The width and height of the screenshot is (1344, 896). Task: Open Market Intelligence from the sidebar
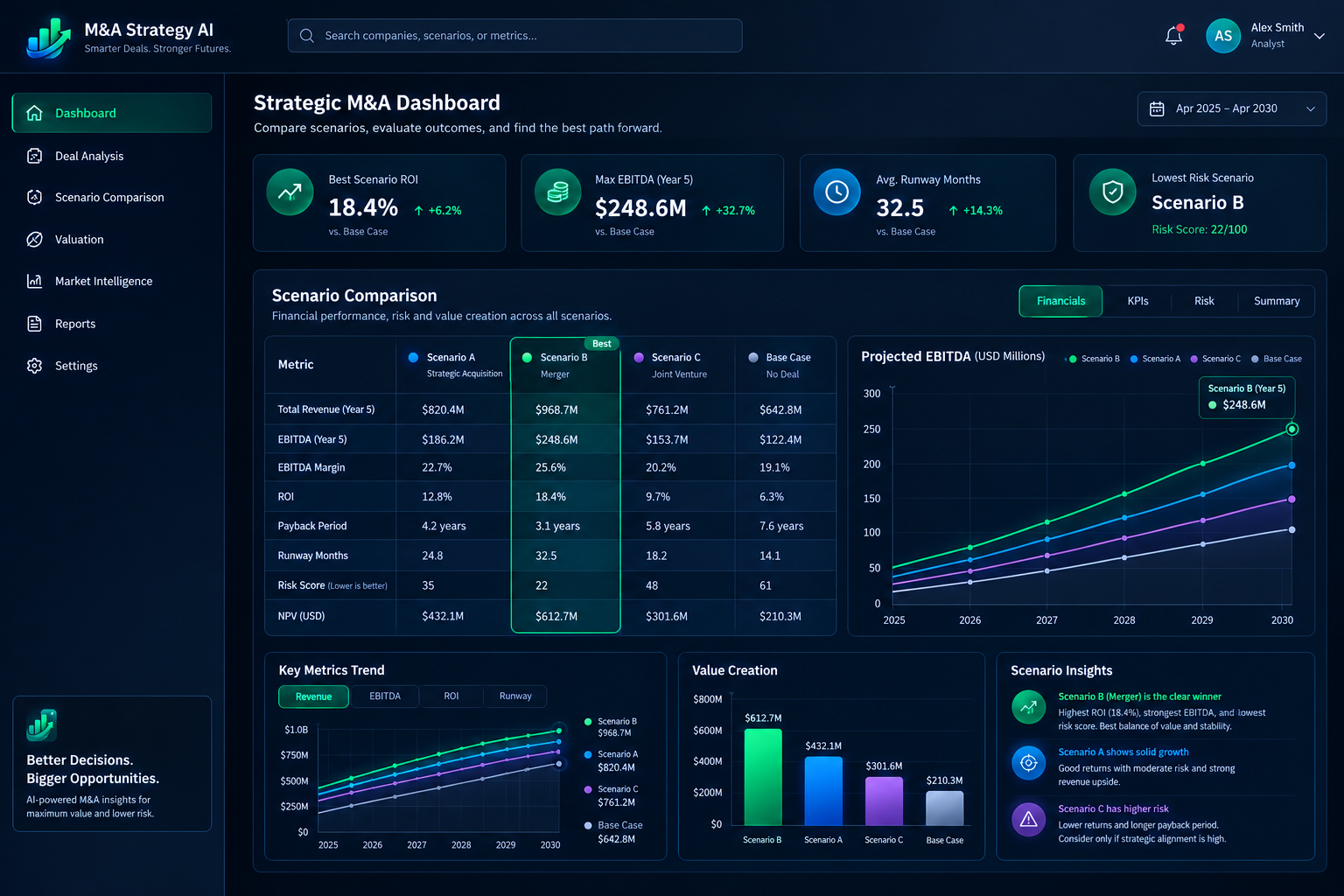pos(112,281)
